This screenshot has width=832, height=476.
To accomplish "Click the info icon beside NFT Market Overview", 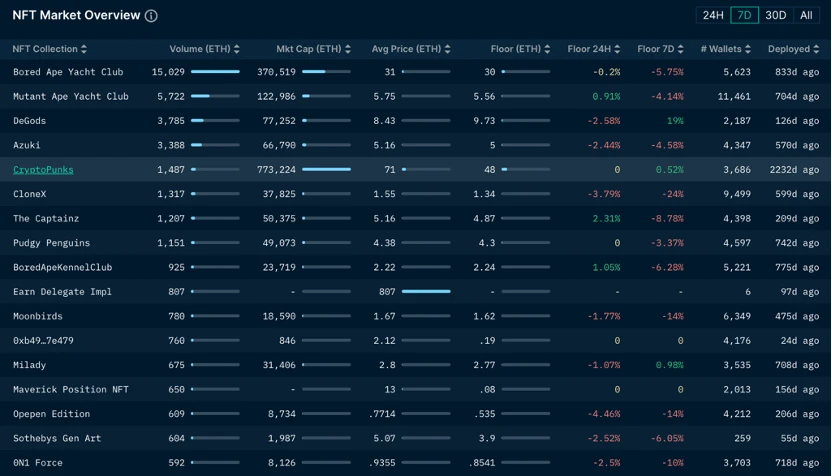I will pyautogui.click(x=151, y=16).
